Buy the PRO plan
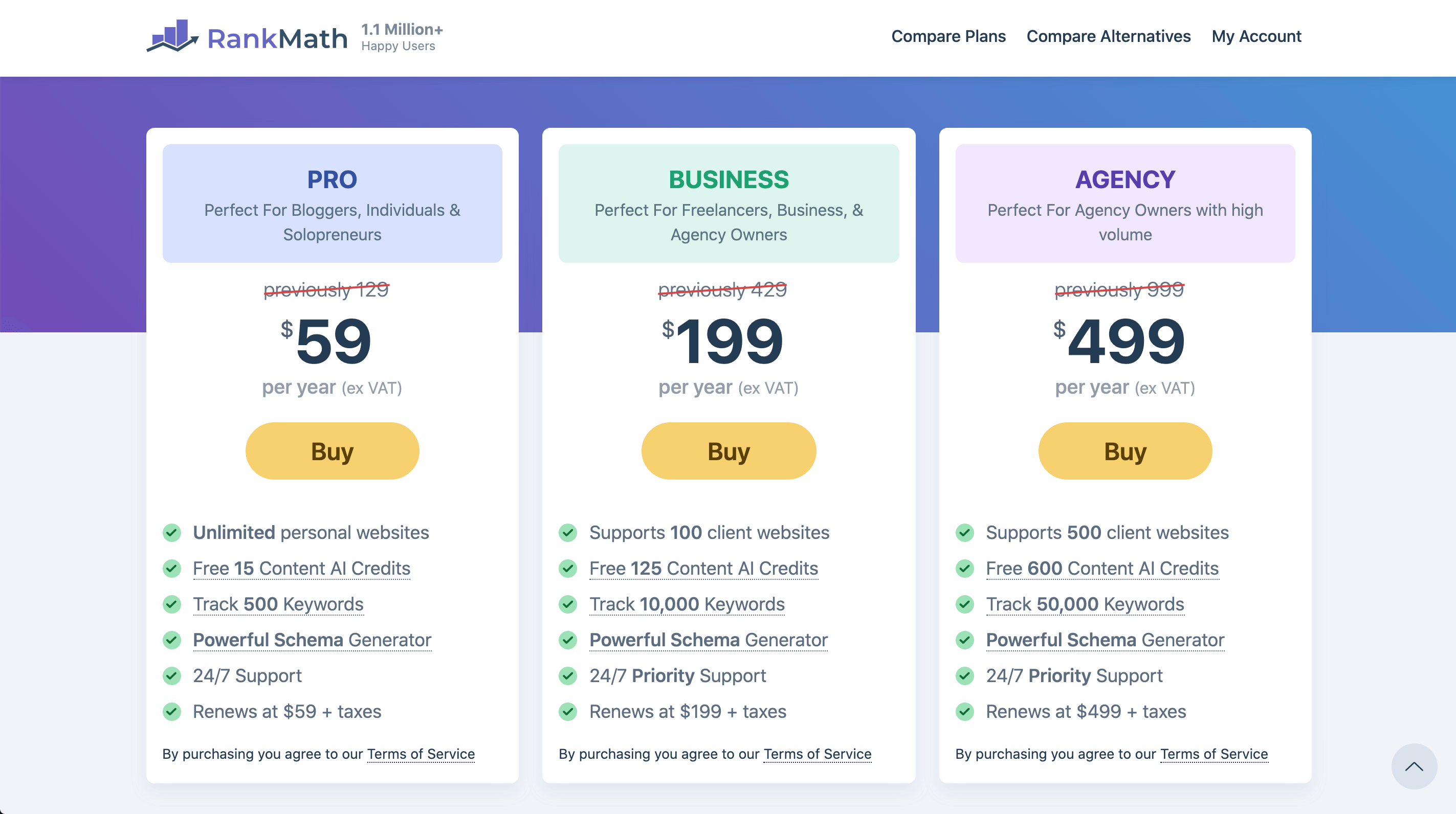Screen dimensions: 1456x814 [x=333, y=451]
